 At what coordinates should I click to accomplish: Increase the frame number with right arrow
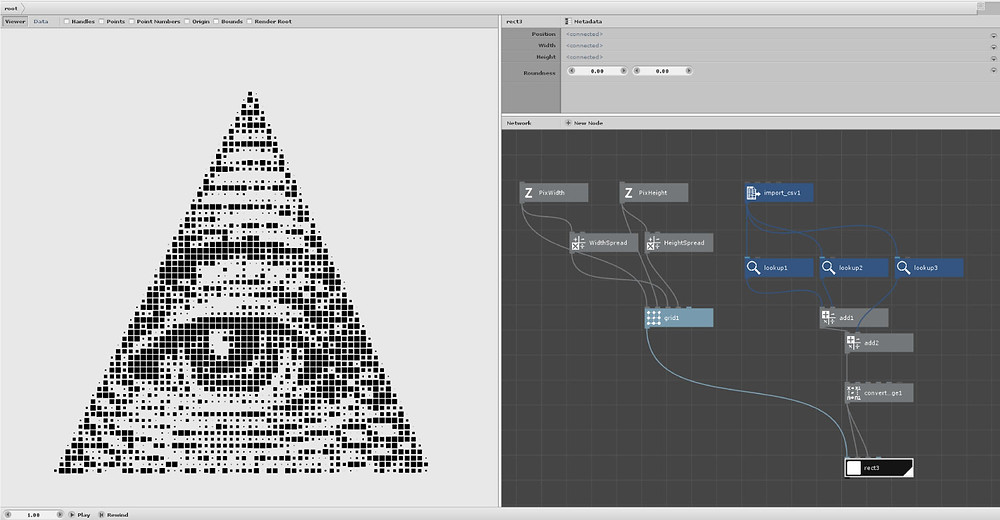[59, 514]
